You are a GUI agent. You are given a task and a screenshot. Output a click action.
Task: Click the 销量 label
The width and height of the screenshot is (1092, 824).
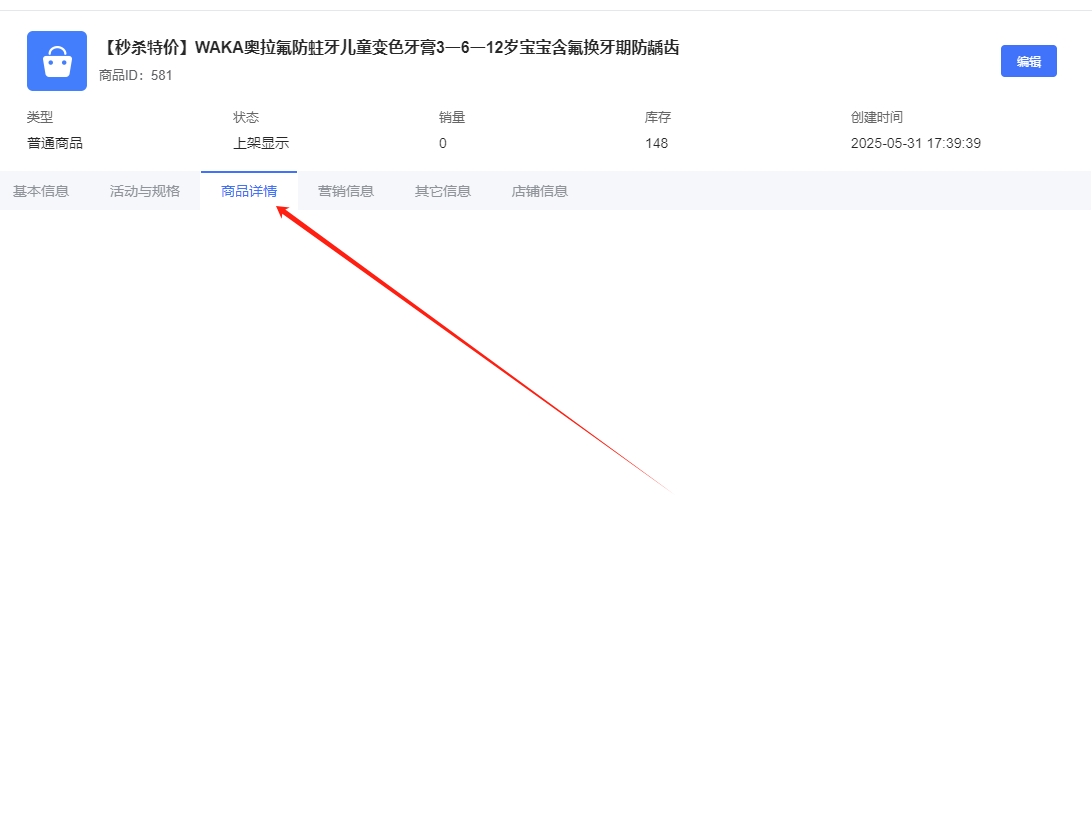click(452, 117)
